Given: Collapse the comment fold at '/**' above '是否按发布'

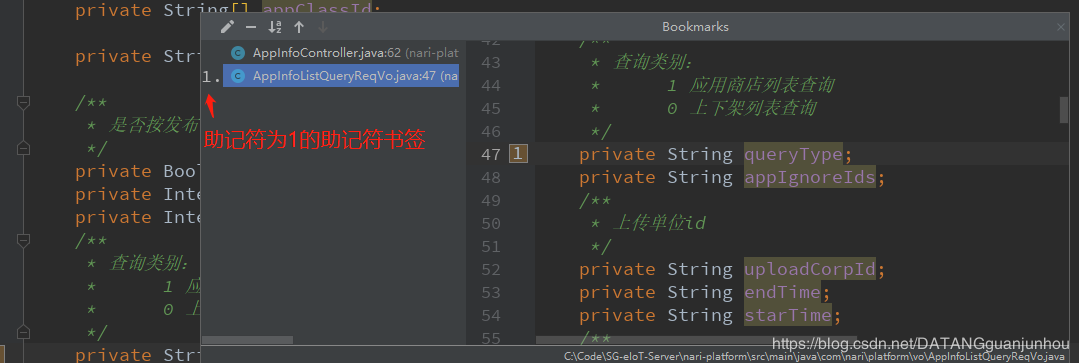Looking at the screenshot, I should (23, 102).
